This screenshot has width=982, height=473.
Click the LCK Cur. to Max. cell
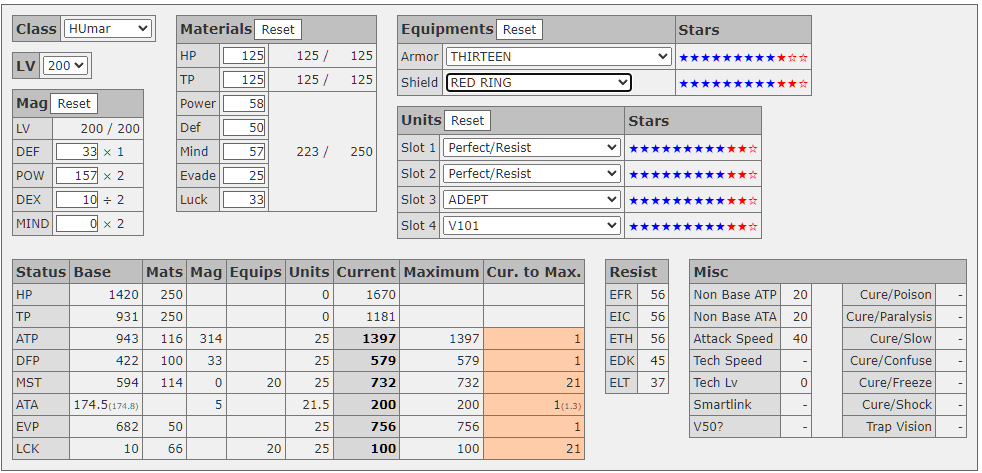(x=534, y=449)
